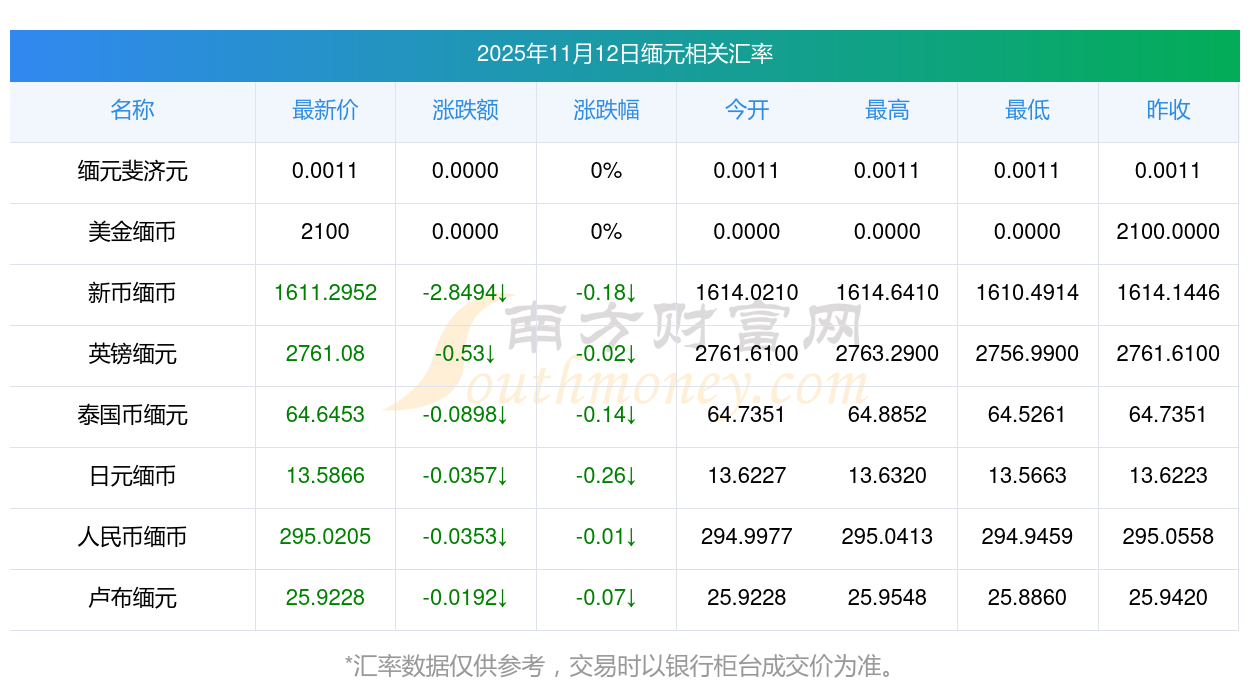The image size is (1250, 697).
Task: Open the 缅元斐济元 row name
Action: click(132, 171)
